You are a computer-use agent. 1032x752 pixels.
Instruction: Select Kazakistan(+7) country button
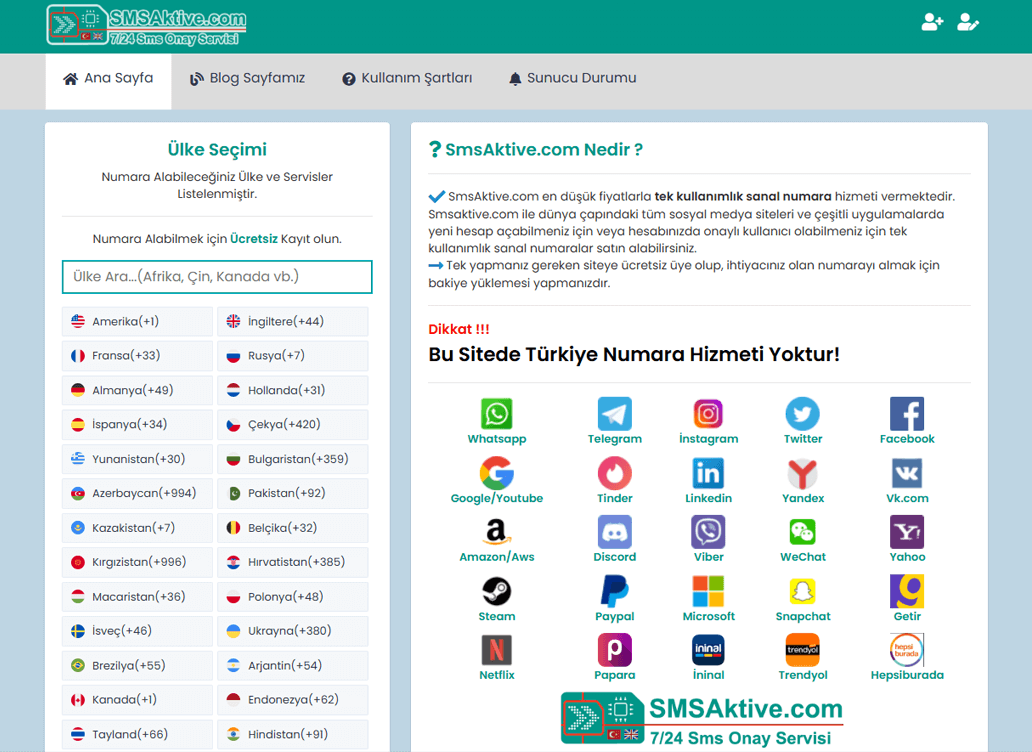(x=137, y=528)
